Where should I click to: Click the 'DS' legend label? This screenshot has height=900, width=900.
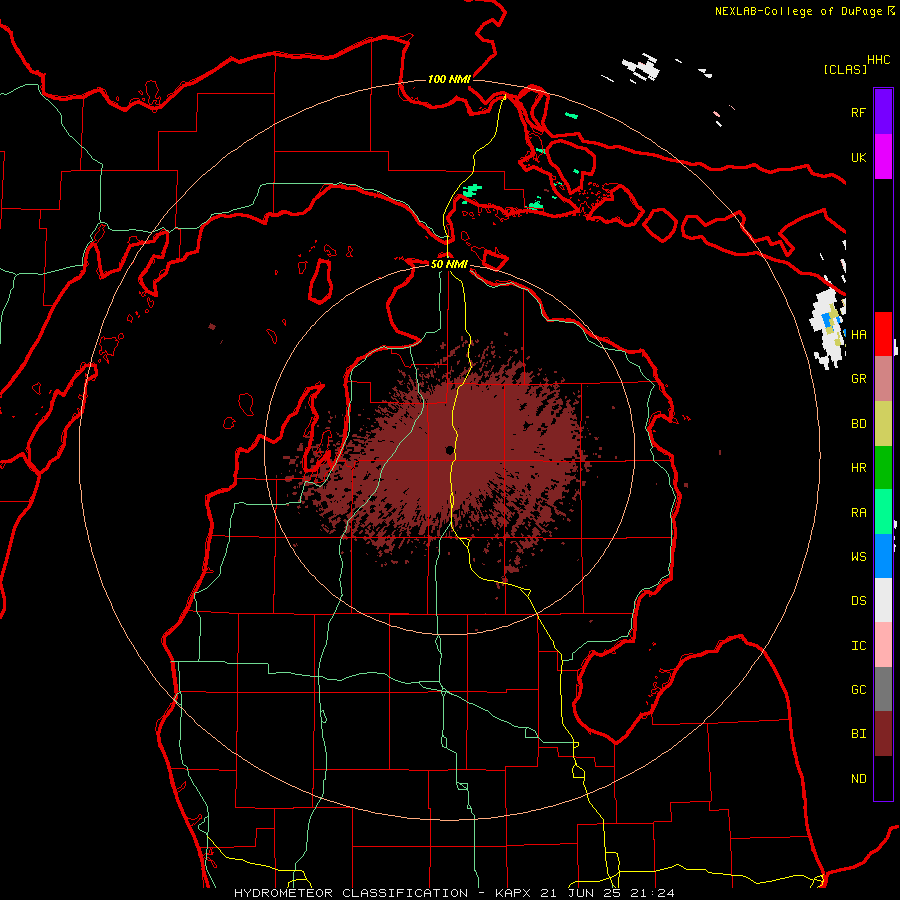[x=858, y=601]
